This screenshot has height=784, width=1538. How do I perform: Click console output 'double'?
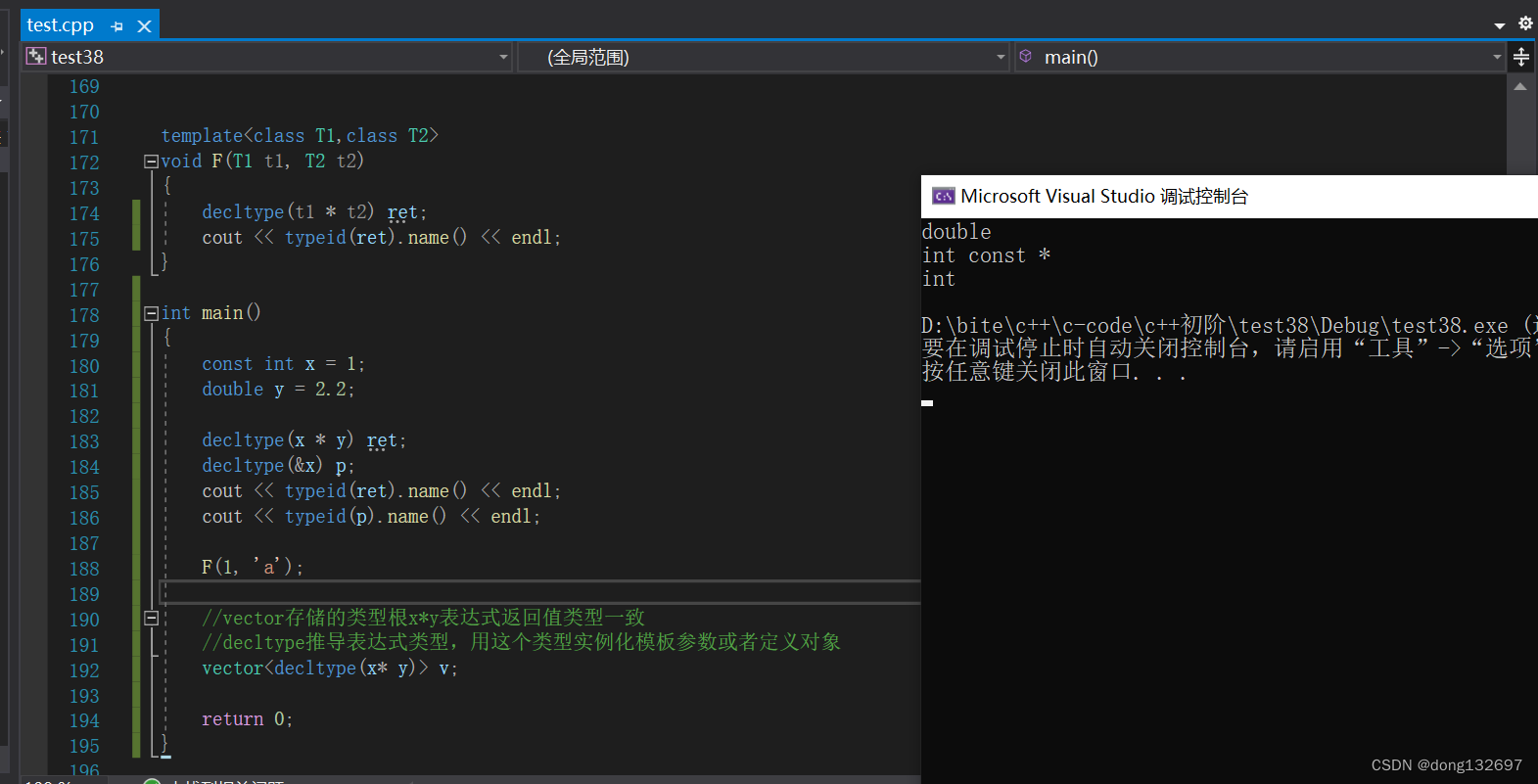click(x=956, y=232)
